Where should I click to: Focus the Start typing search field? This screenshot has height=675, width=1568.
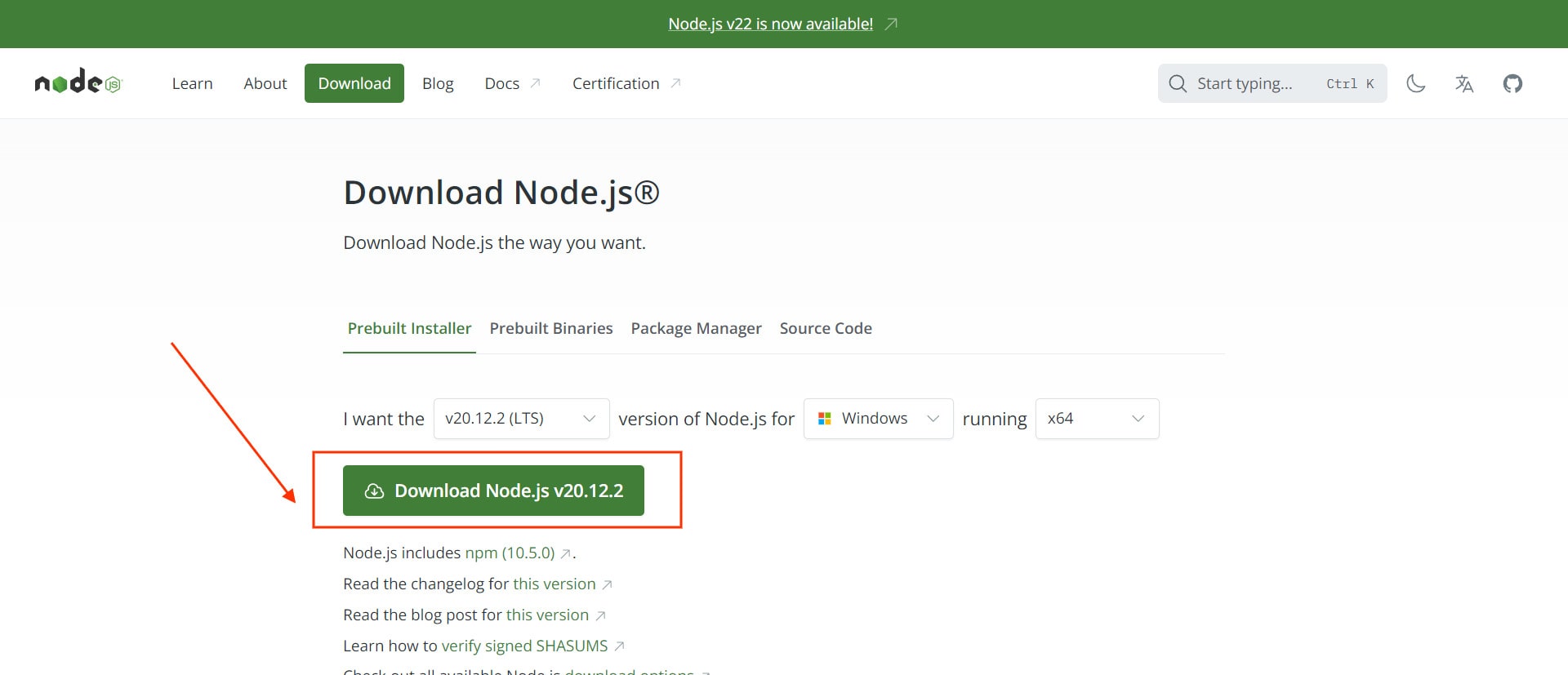1272,83
